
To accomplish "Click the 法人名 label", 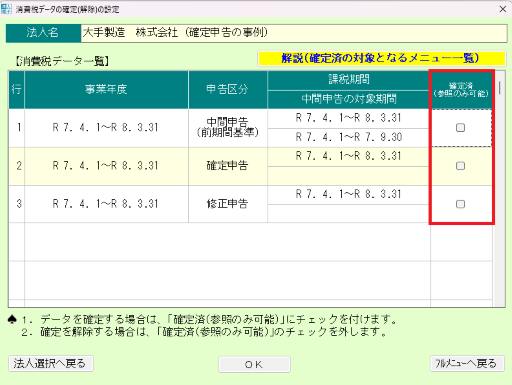I will [43, 33].
